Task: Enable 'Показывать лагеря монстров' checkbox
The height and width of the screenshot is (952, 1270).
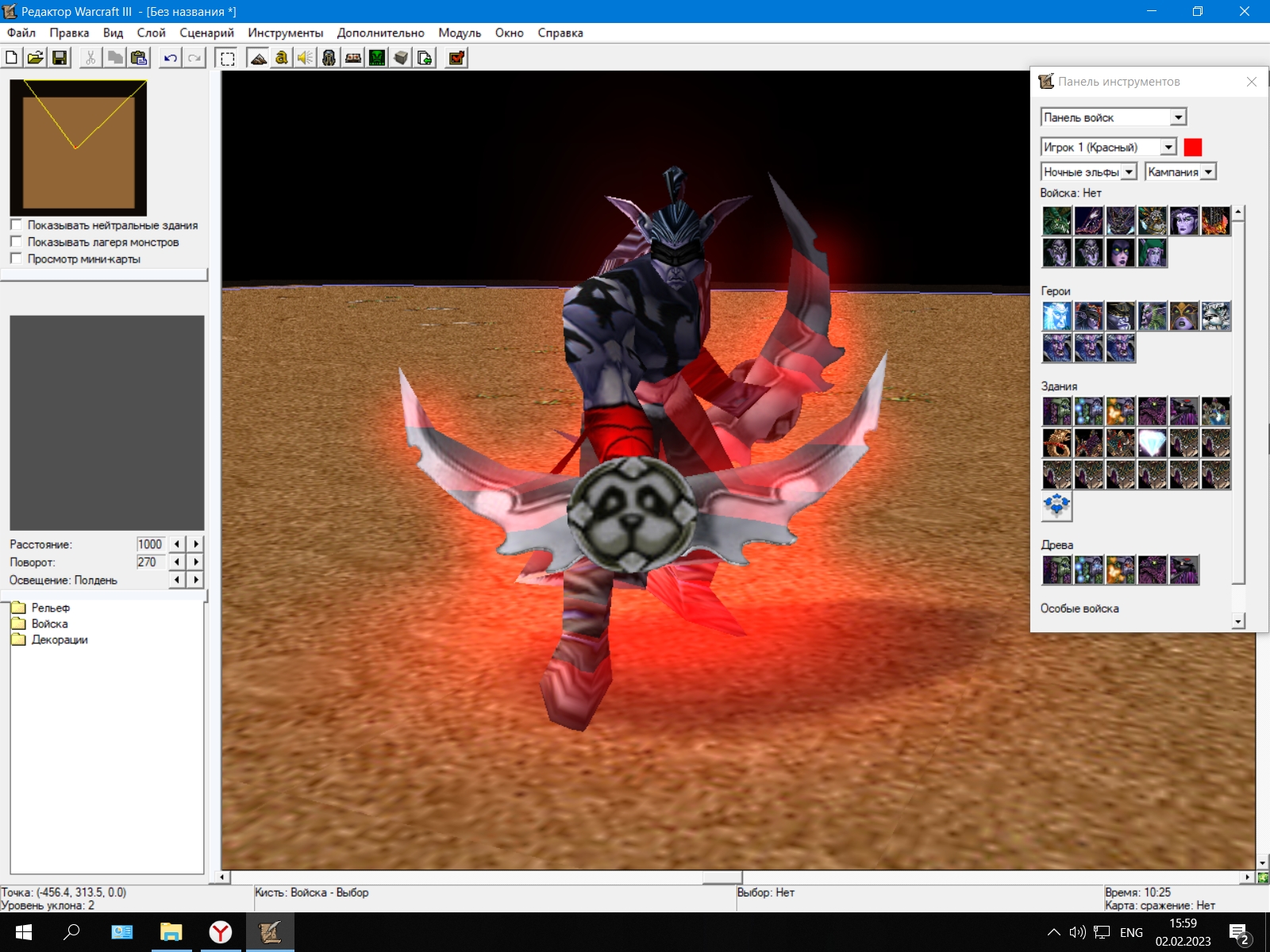Action: pos(16,242)
